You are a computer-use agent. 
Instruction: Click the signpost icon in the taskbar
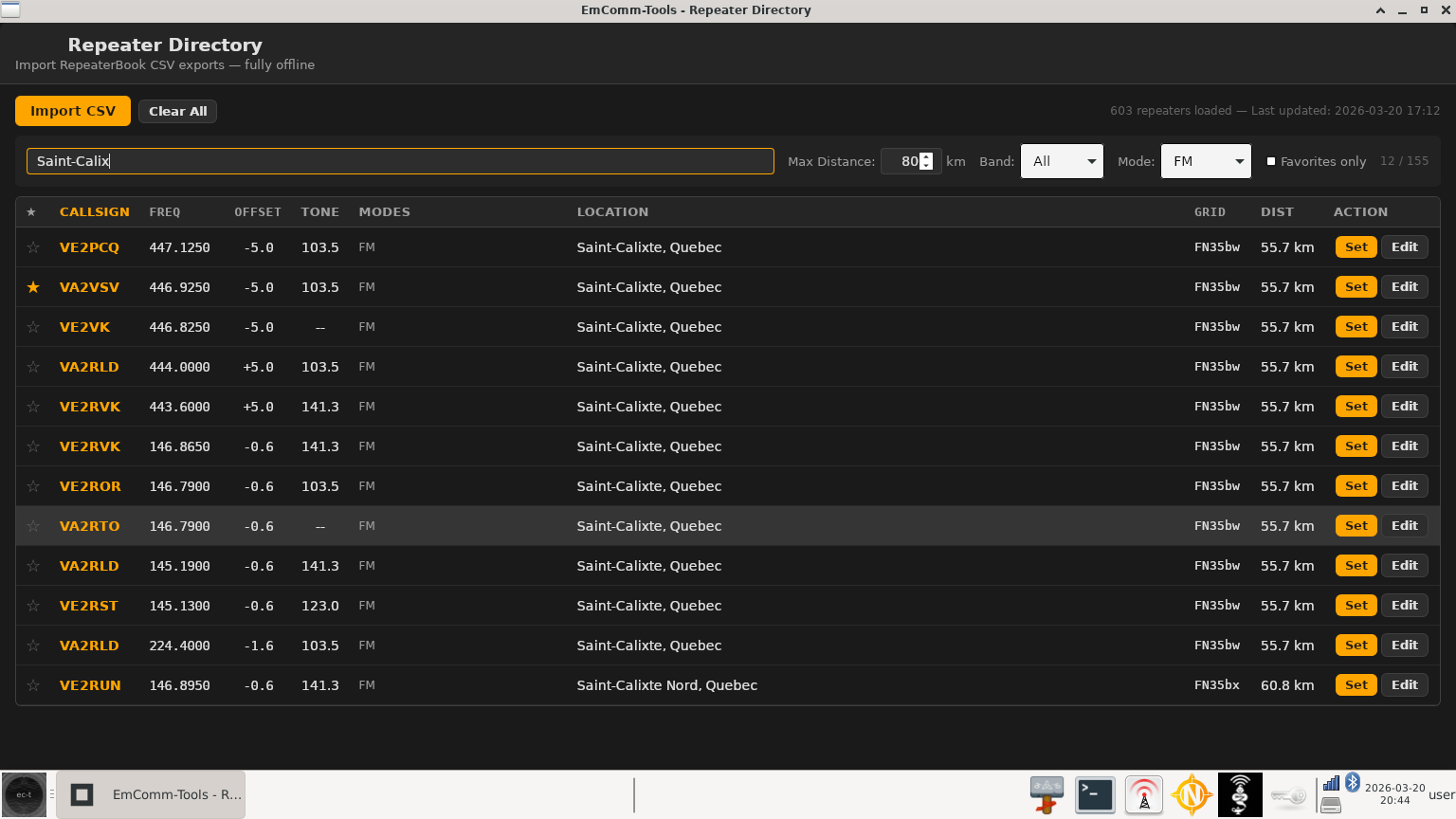(1046, 794)
